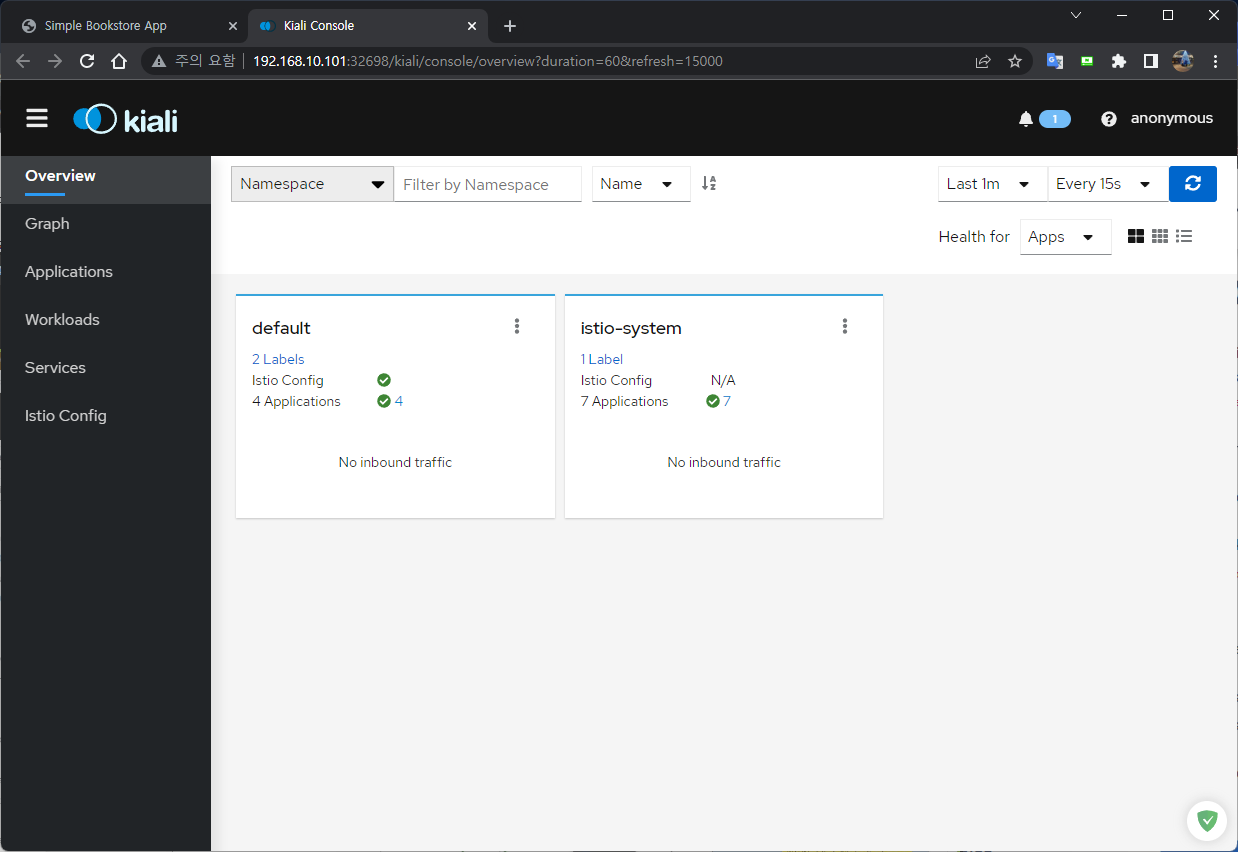Go to Graph in the sidebar

[x=105, y=224]
